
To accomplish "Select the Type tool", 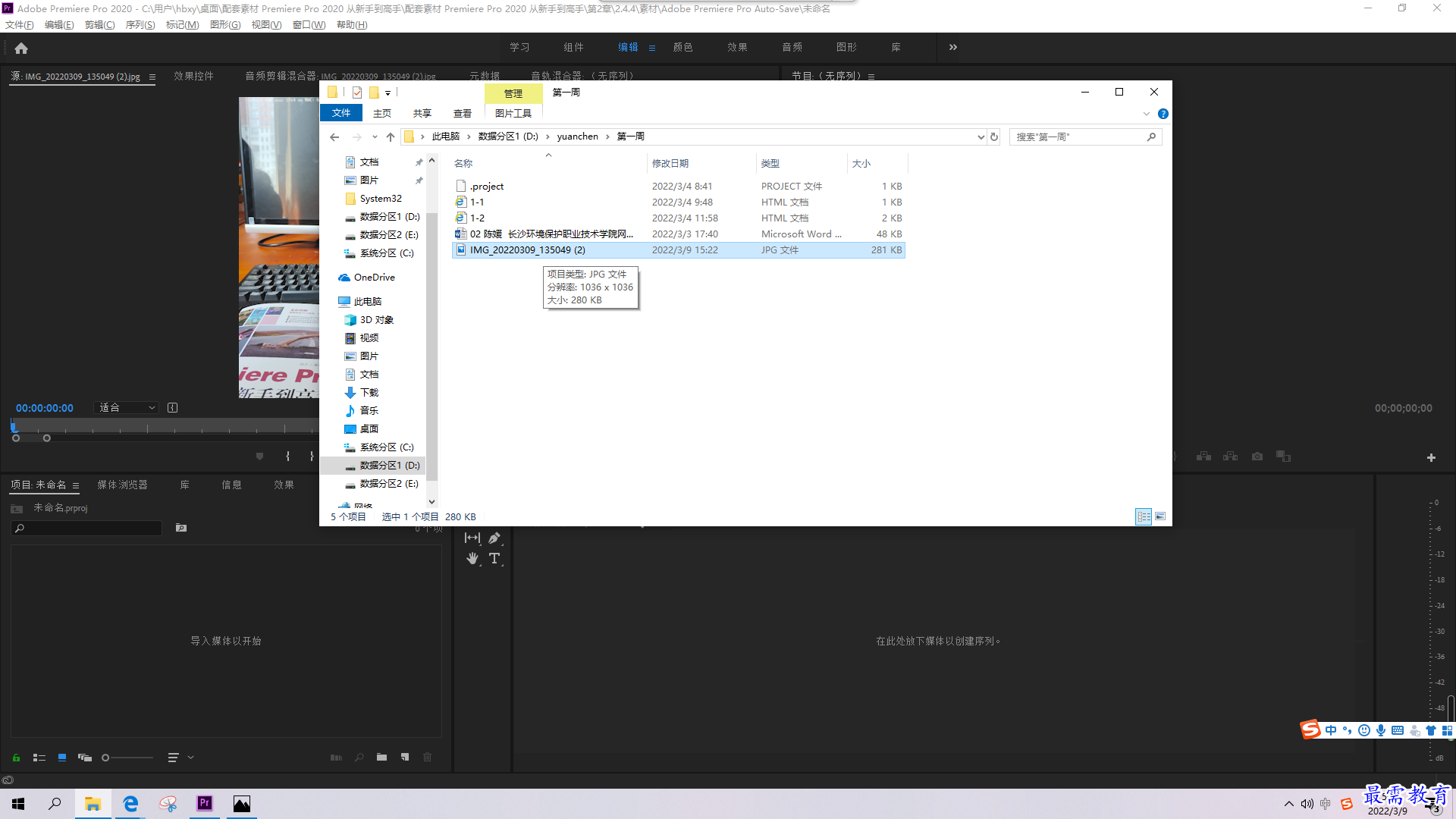I will [494, 559].
